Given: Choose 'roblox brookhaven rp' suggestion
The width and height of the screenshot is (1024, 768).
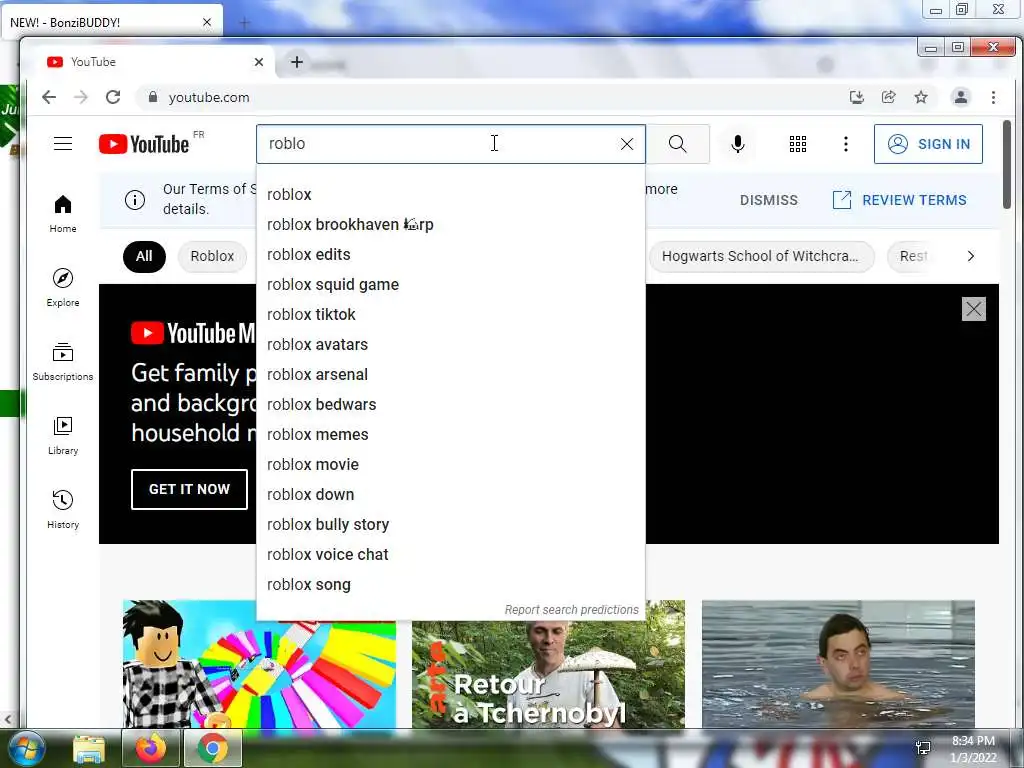Looking at the screenshot, I should [x=451, y=225].
